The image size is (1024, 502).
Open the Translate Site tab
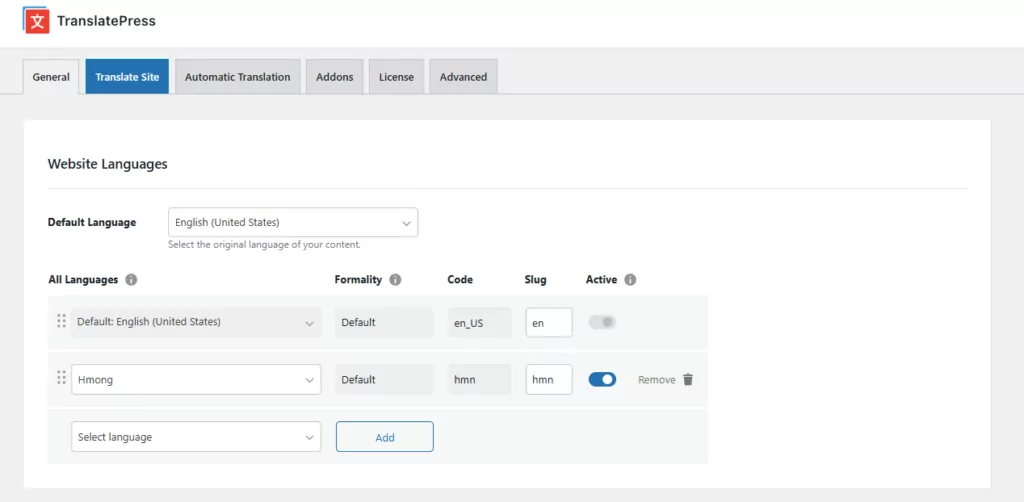(x=127, y=76)
